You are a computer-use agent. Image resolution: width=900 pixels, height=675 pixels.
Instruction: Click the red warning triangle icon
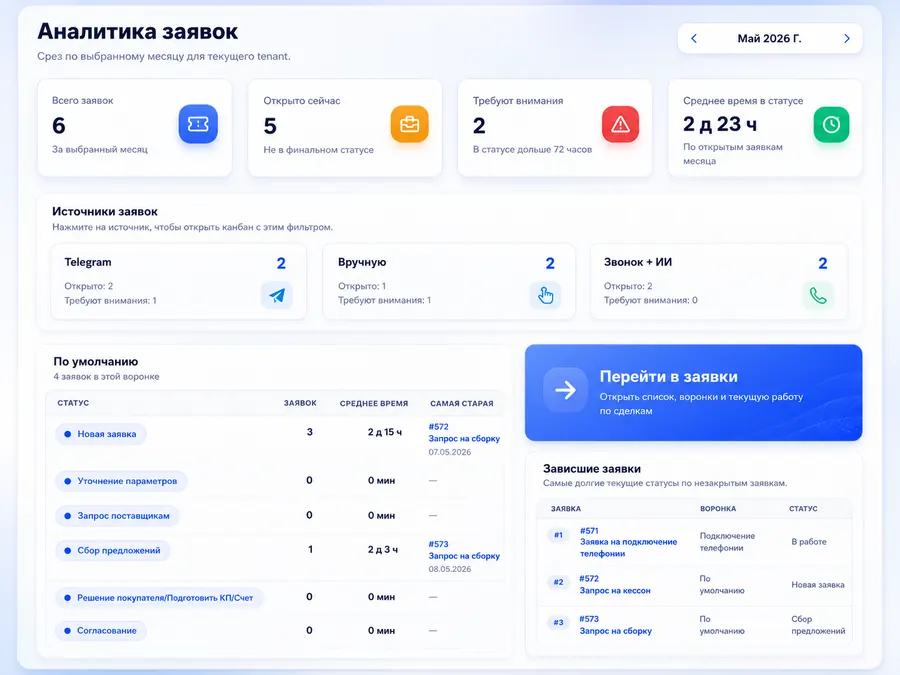[620, 124]
